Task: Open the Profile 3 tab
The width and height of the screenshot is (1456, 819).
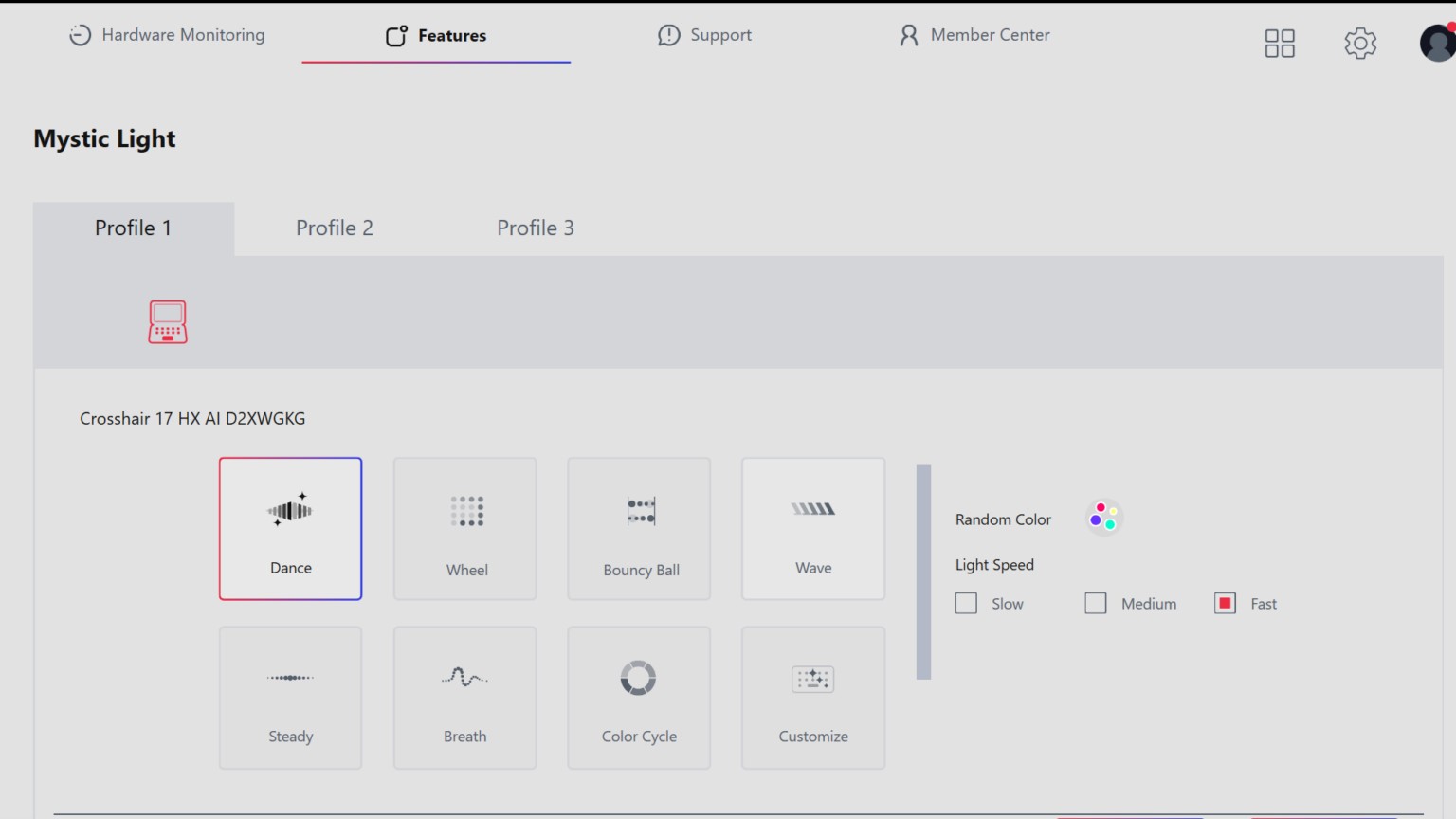Action: [x=536, y=228]
